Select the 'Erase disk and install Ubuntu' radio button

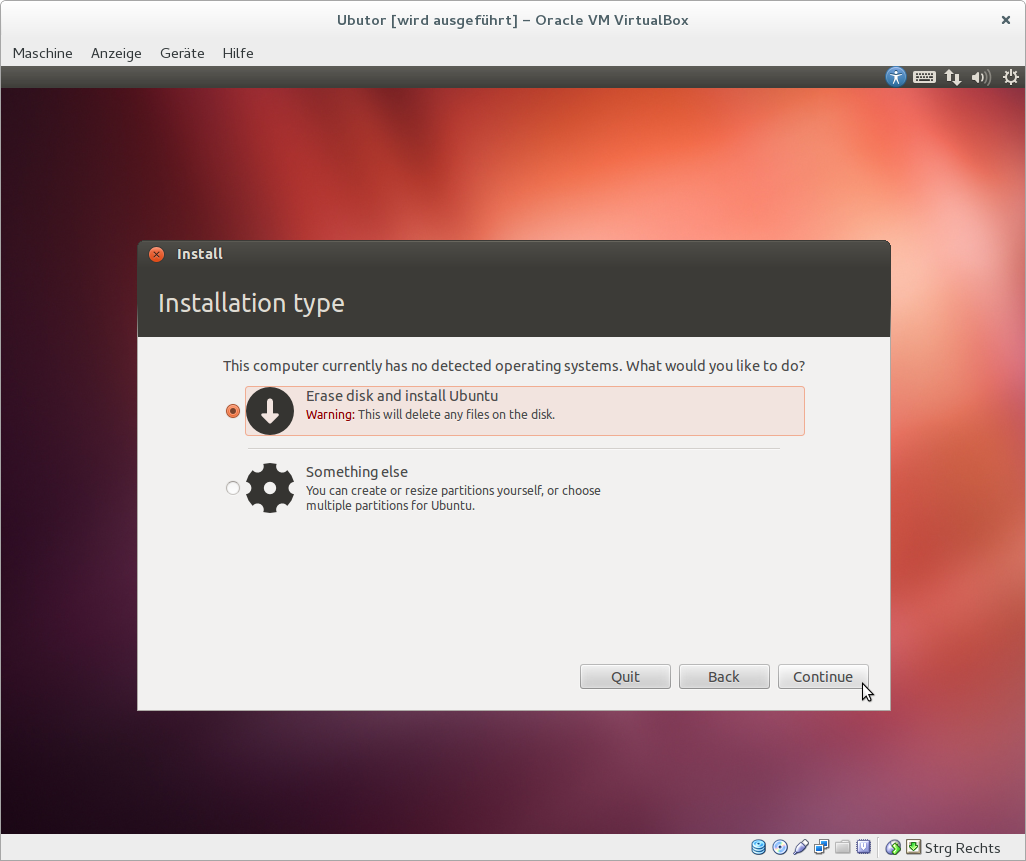233,411
